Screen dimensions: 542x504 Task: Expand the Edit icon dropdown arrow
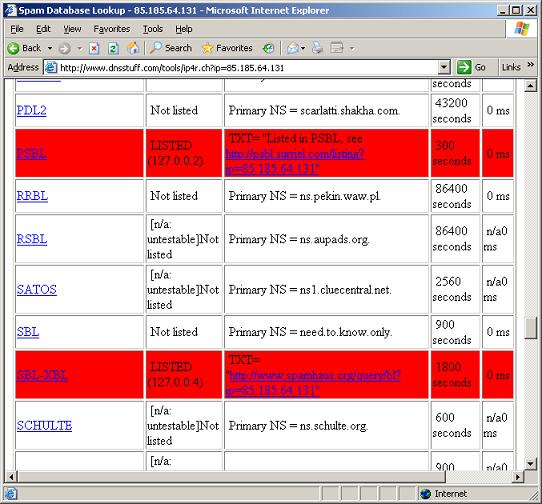(352, 48)
